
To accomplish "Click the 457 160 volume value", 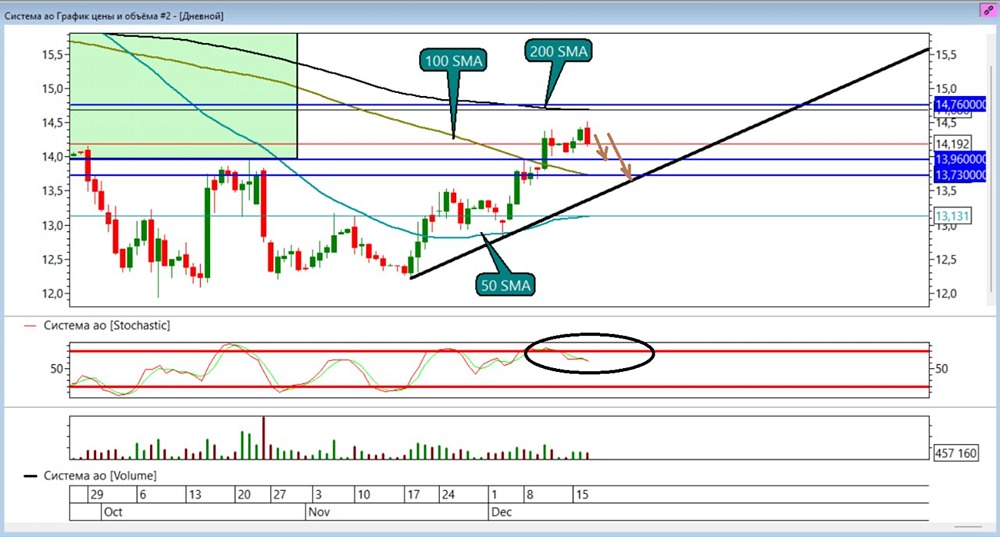I will pyautogui.click(x=955, y=453).
